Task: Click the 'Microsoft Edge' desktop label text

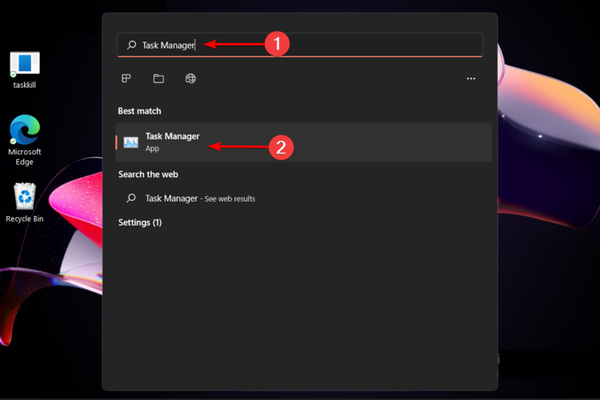Action: (24, 157)
